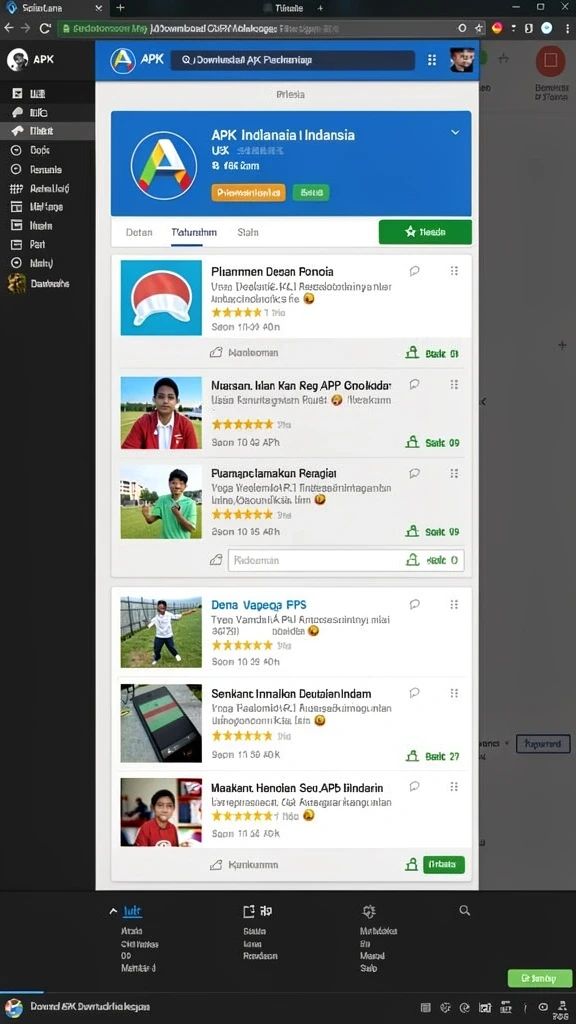Viewport: 576px width, 1024px height.
Task: Click the small green button in the APK banner
Action: click(311, 193)
